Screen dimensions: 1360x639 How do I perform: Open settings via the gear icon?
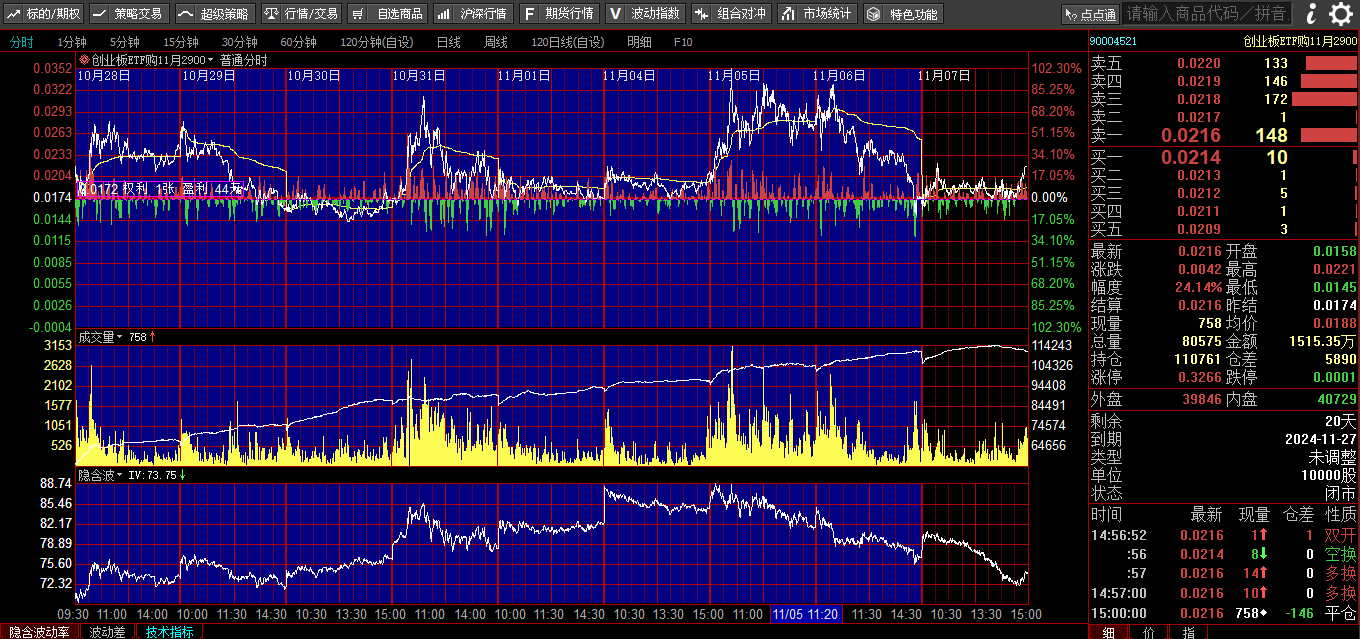coord(1340,13)
